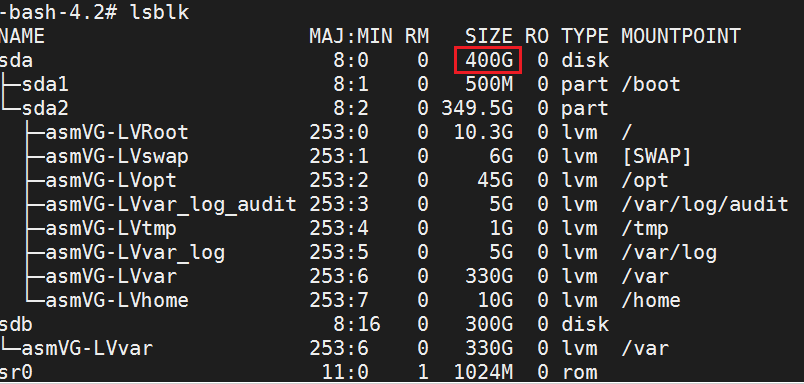Image resolution: width=804 pixels, height=384 pixels.
Task: Select the 'asmVG-LVhome' volume name
Action: click(117, 300)
